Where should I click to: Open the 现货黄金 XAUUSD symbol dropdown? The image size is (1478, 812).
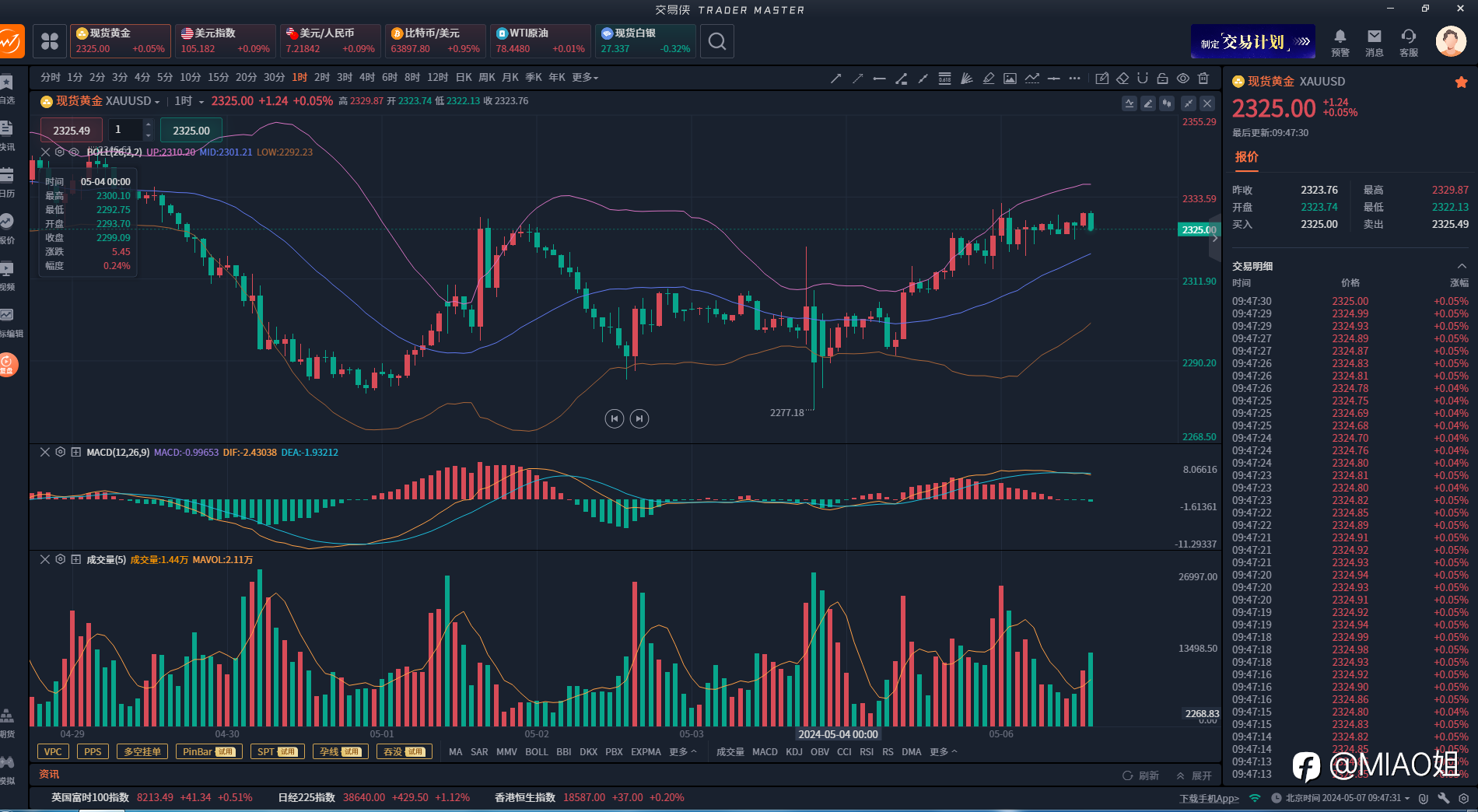pos(100,101)
